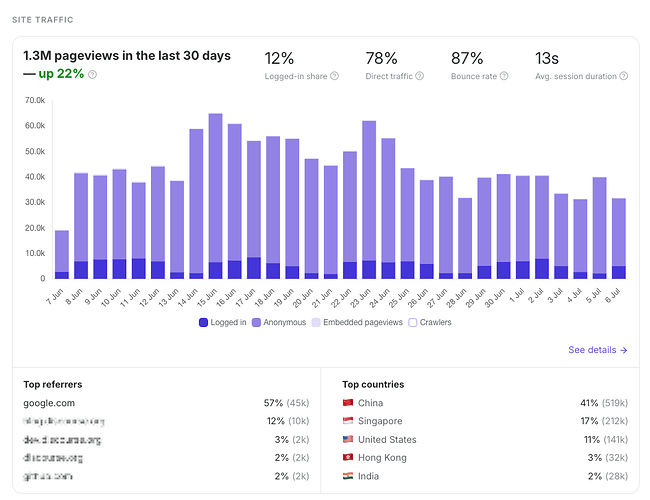
Task: Open Logged-in share help tooltip icon
Action: point(335,76)
